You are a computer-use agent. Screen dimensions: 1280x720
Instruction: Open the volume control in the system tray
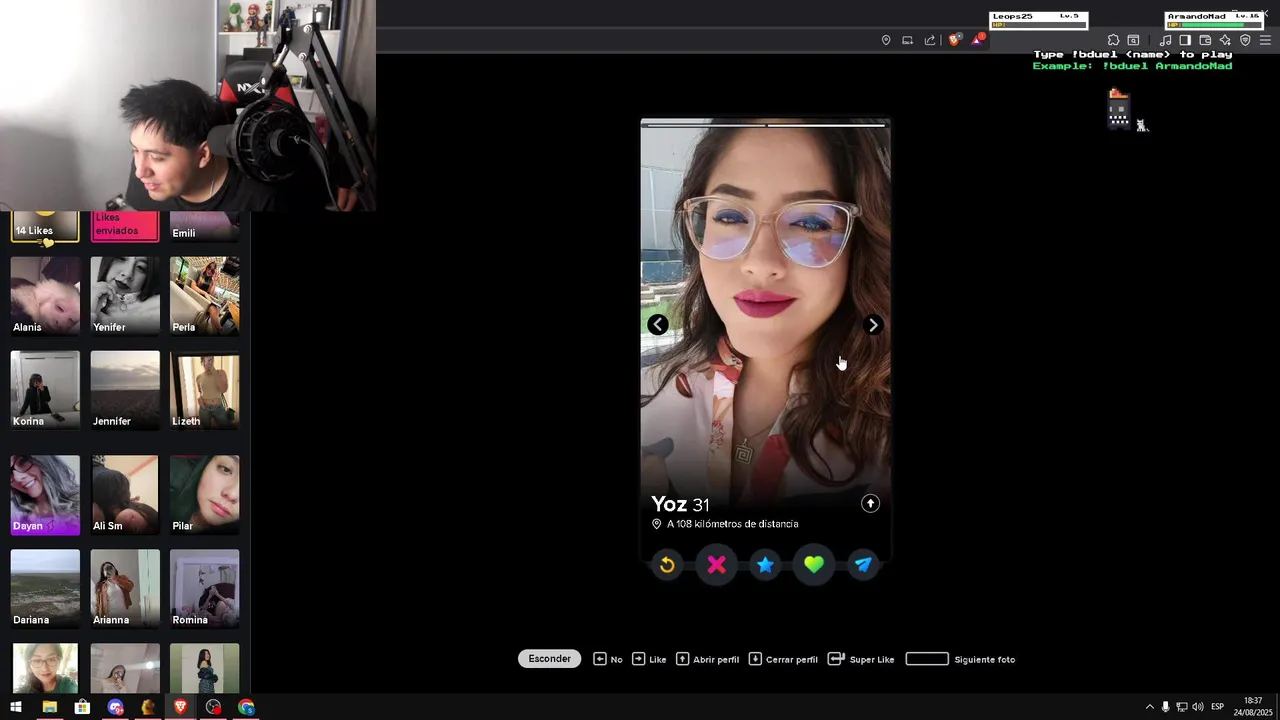[1198, 707]
